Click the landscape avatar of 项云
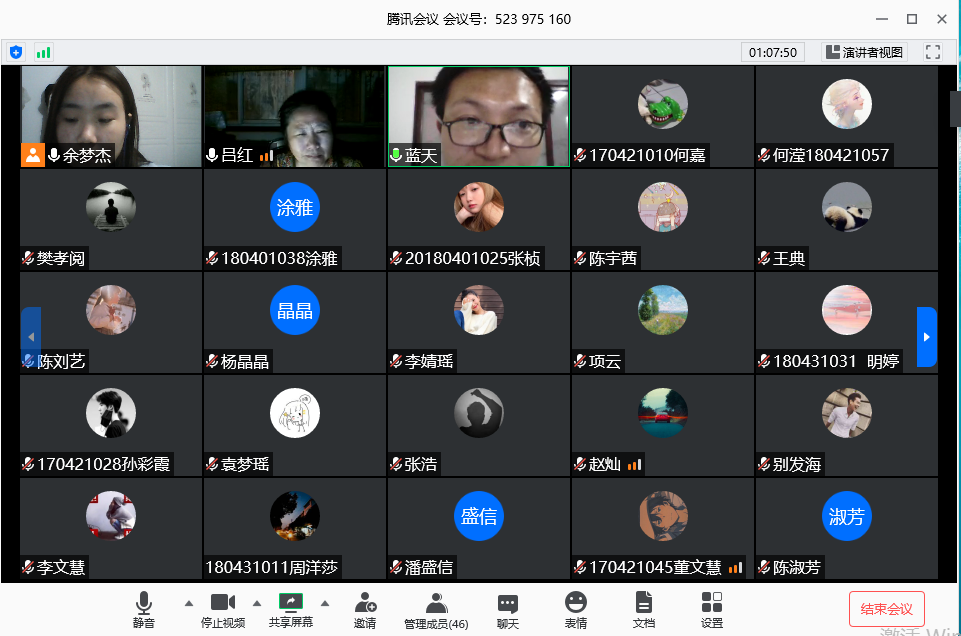The width and height of the screenshot is (961, 636). pyautogui.click(x=663, y=310)
